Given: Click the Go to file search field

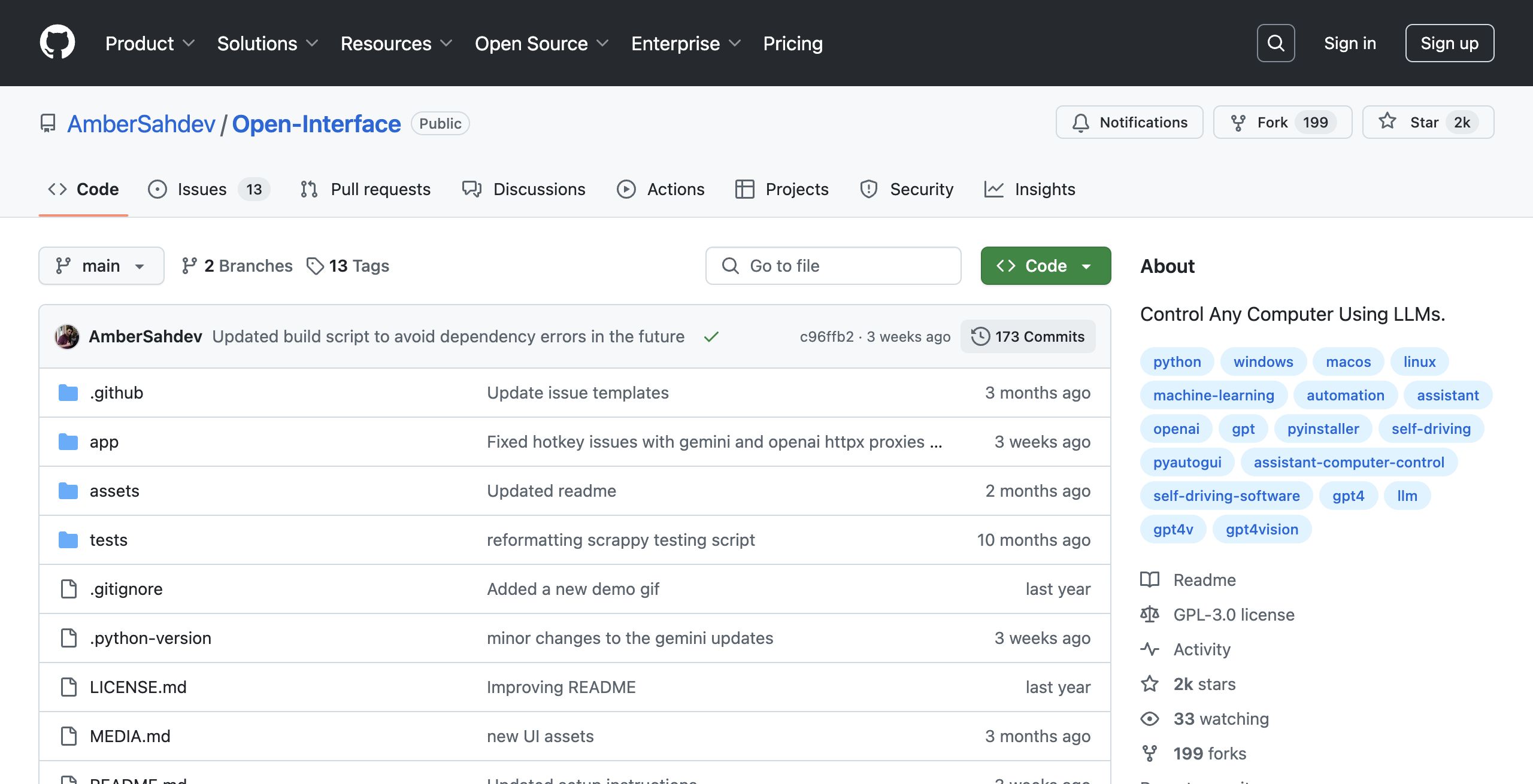Looking at the screenshot, I should 833,266.
